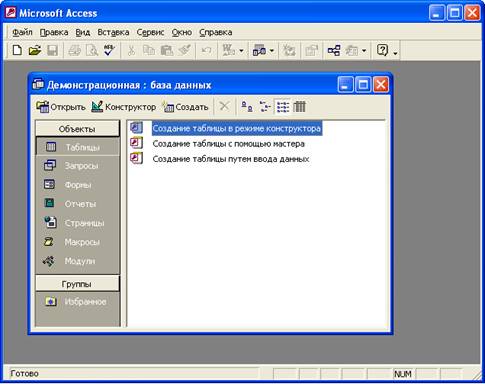Click the delete X icon in database window
Viewport: 485px width, 384px height.
pyautogui.click(x=224, y=107)
